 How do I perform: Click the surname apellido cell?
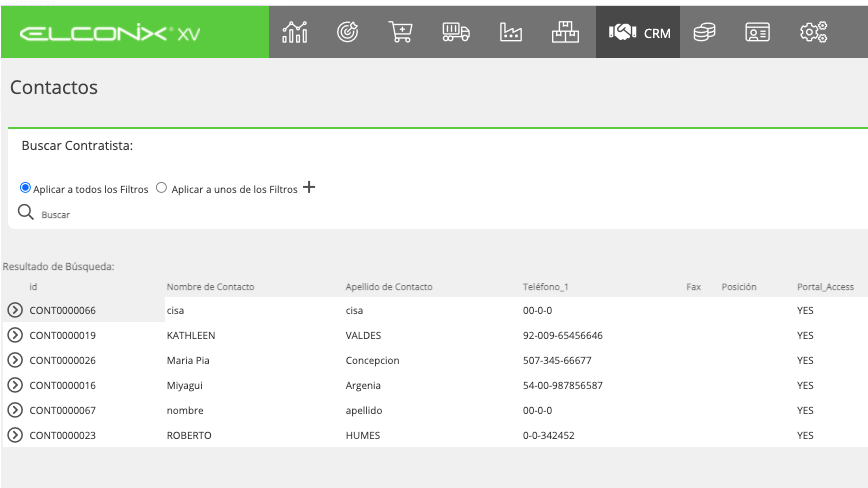coord(364,411)
